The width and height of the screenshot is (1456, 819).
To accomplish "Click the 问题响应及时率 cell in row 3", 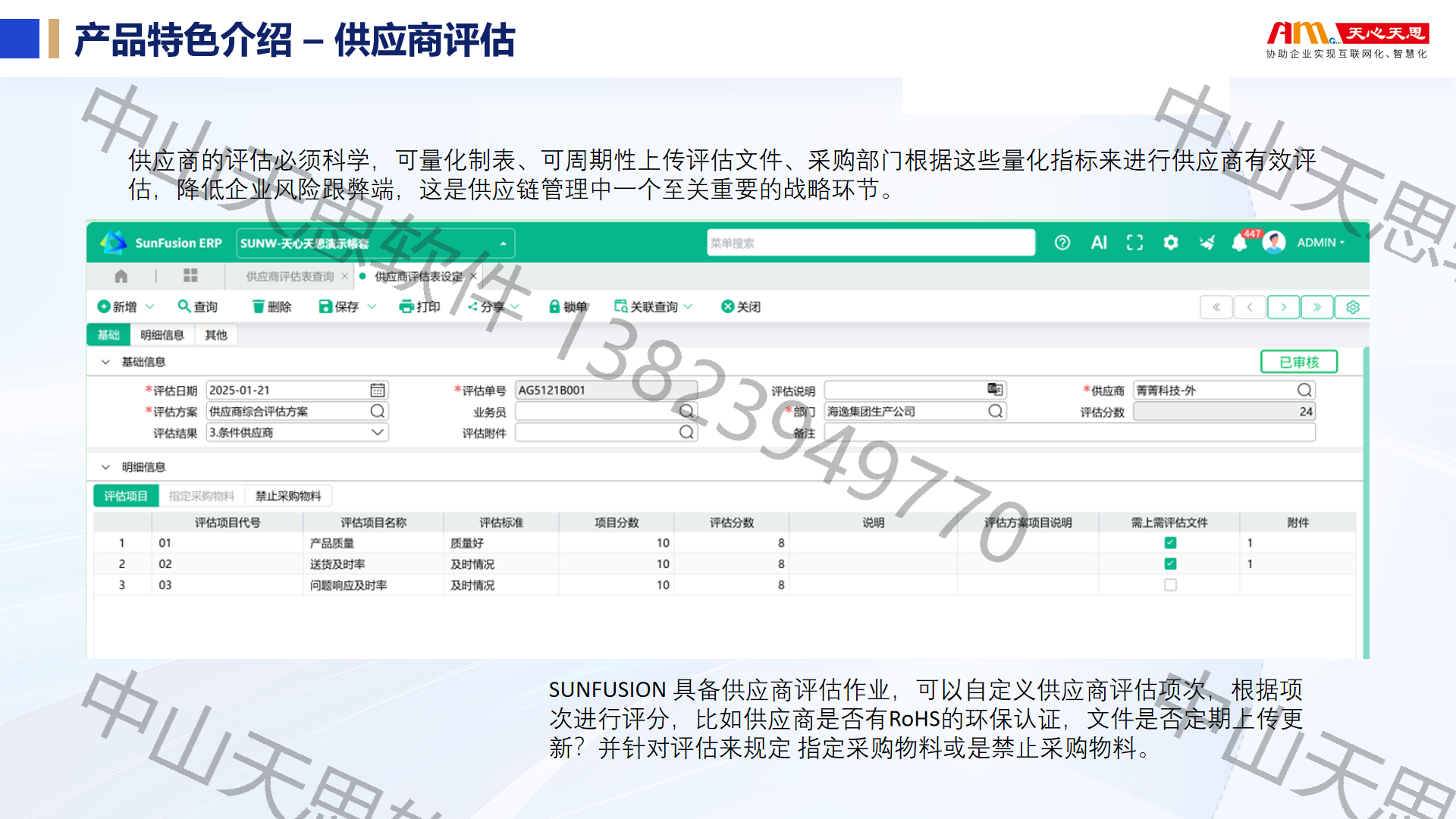I will tap(373, 585).
